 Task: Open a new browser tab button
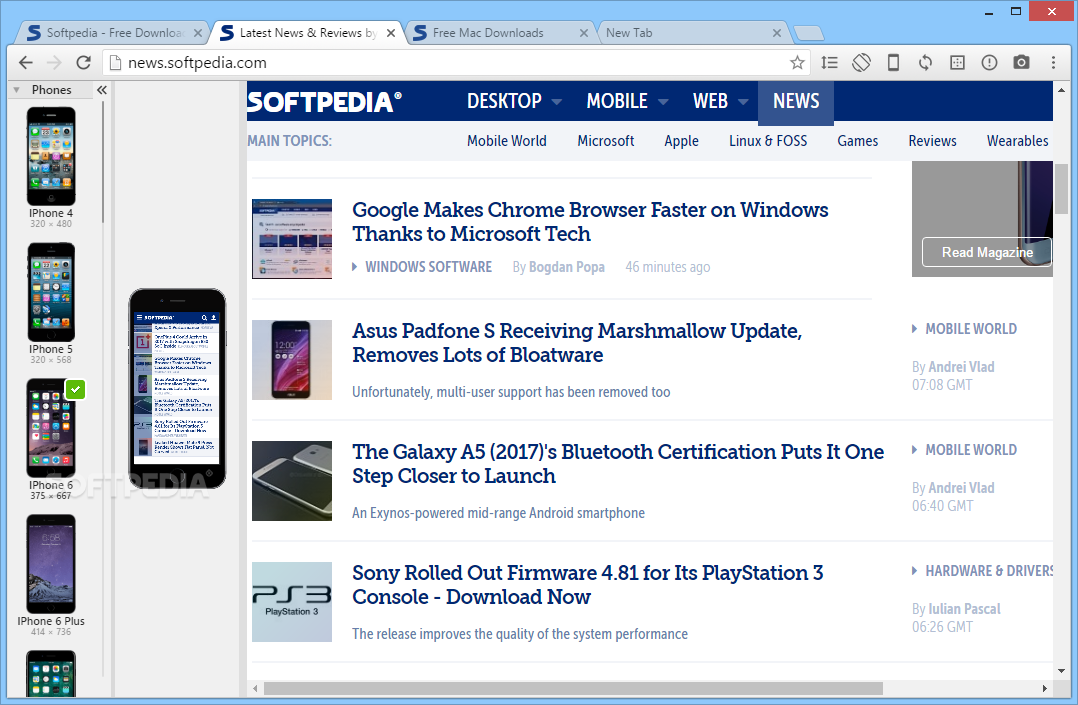(x=808, y=33)
